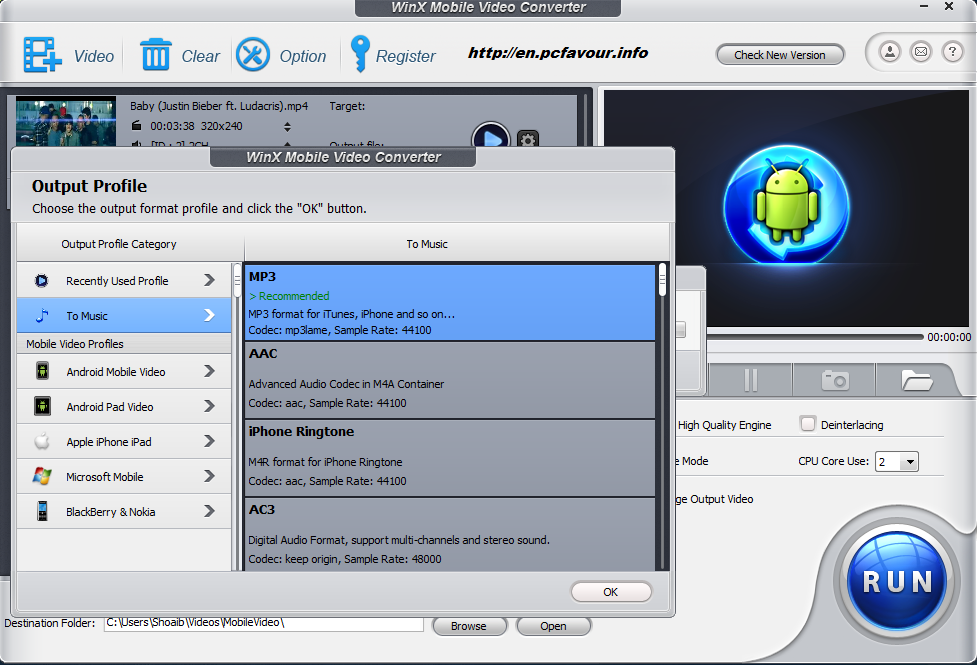Click the Apple iPhone iPad icon
This screenshot has width=977, height=665.
point(42,441)
